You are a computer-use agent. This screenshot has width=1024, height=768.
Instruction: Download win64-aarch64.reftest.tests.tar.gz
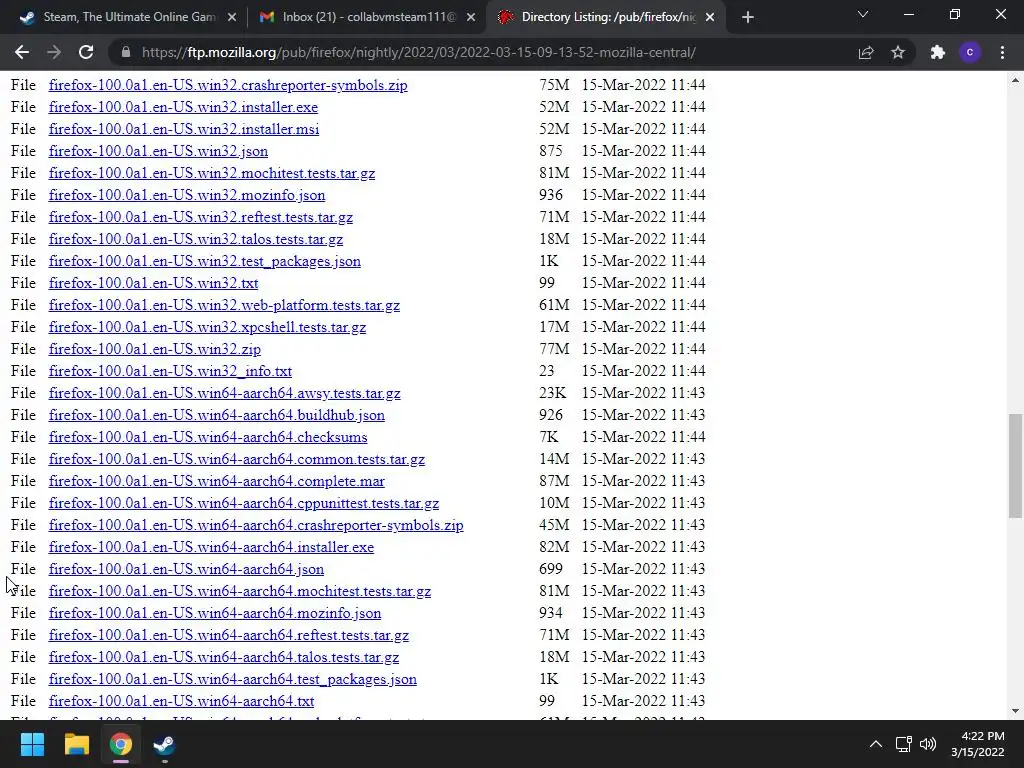[x=229, y=635]
